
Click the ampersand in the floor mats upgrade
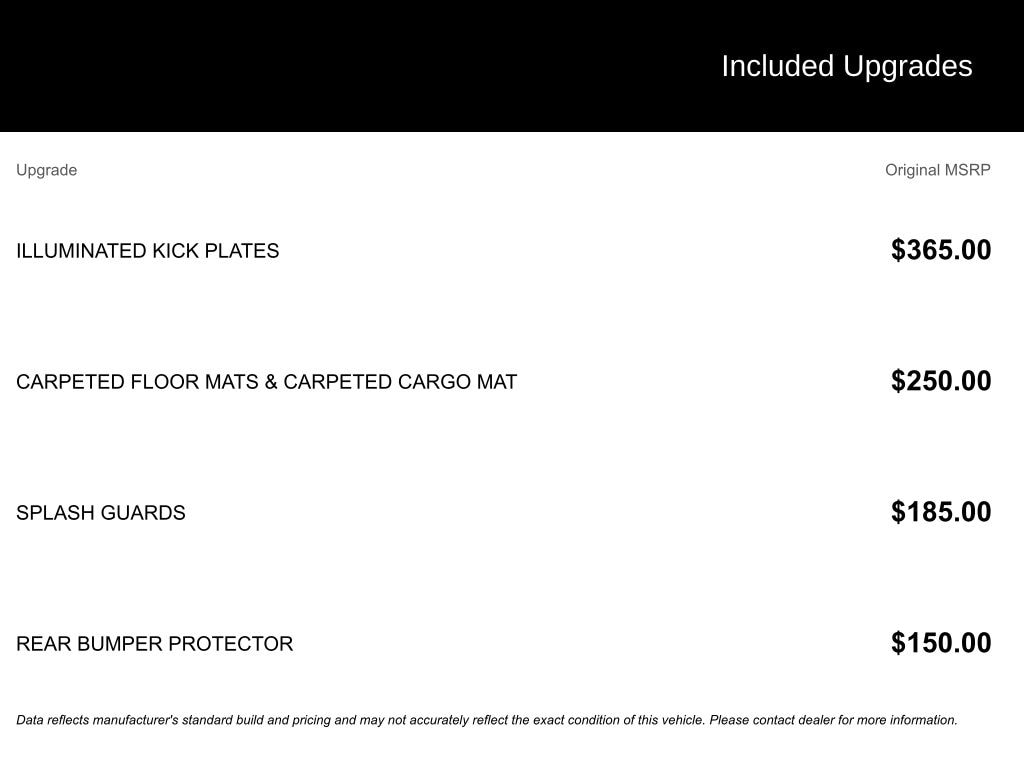point(271,382)
